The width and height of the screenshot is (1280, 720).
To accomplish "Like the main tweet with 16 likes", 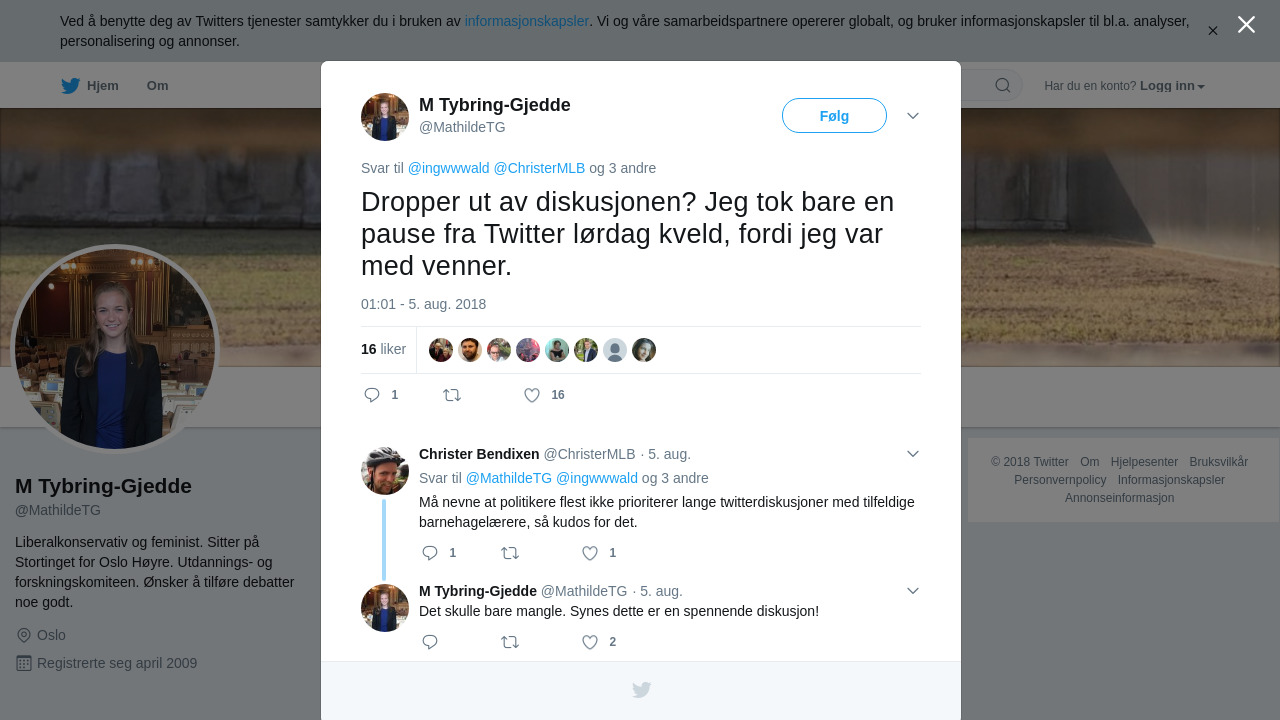I will [x=533, y=395].
